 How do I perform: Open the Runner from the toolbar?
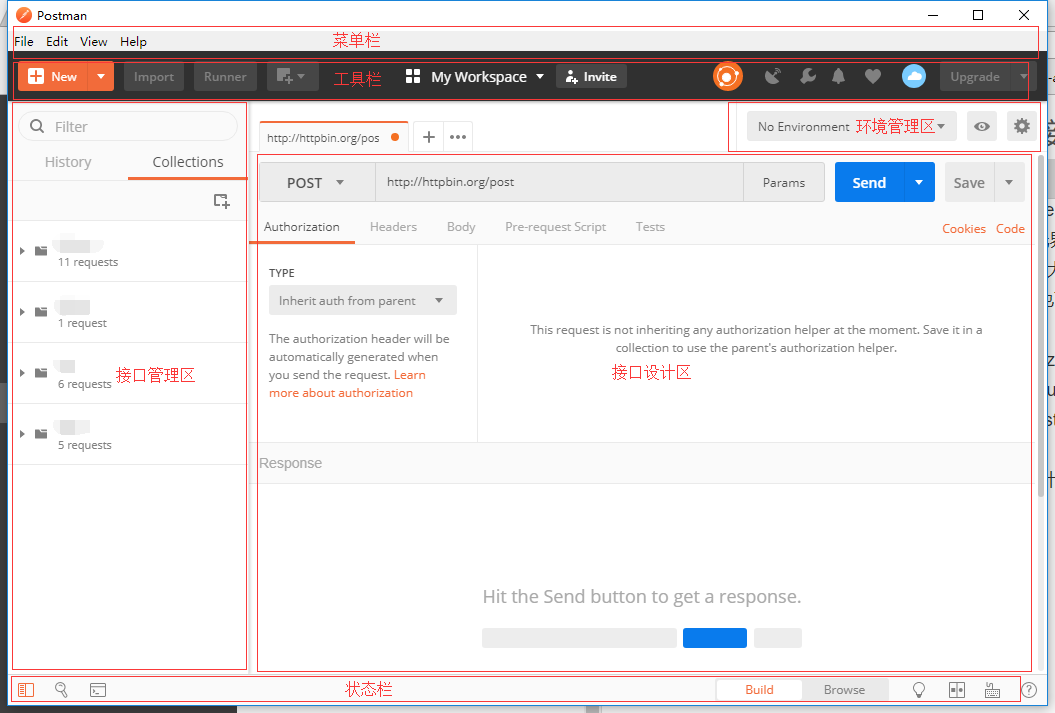(x=225, y=77)
